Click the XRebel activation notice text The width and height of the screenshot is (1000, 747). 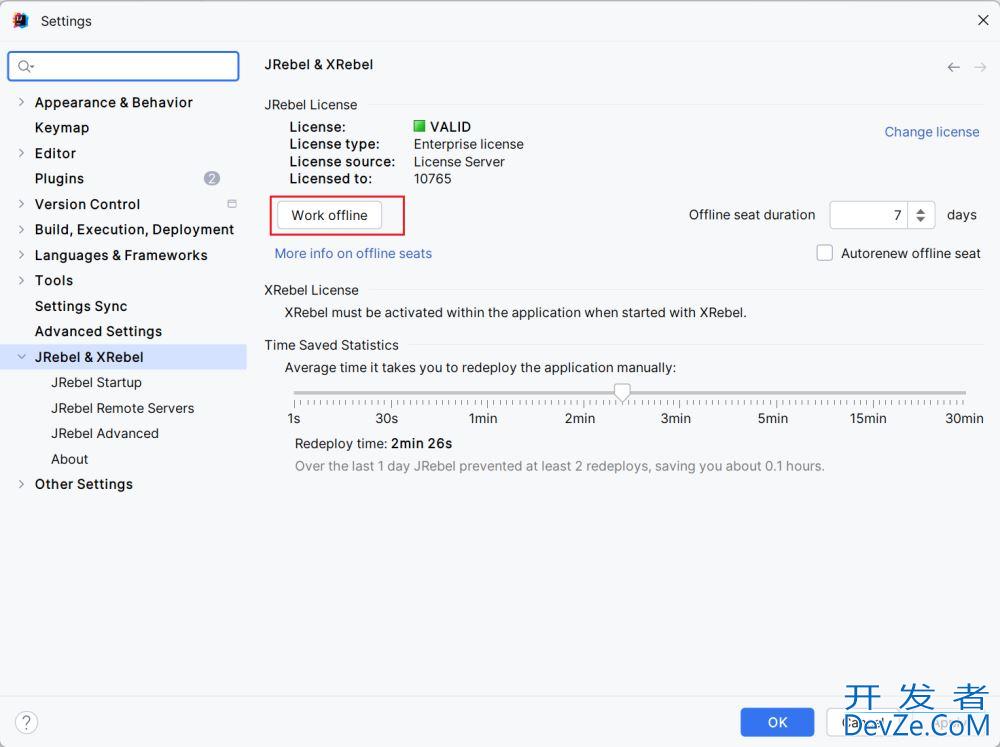pos(515,313)
